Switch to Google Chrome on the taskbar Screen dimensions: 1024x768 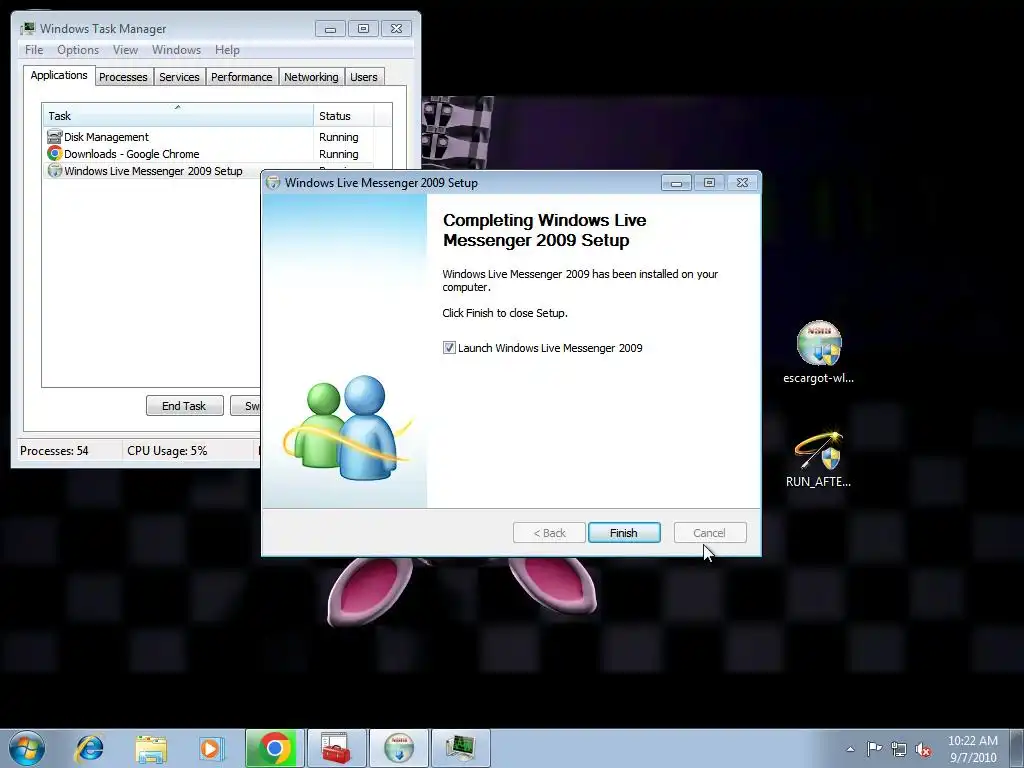[275, 748]
